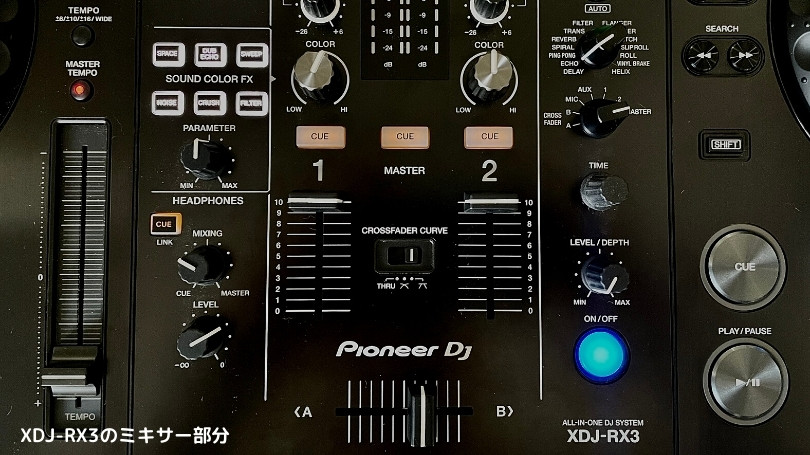Flip the Crossfader Curve switch
810x455 pixels.
404,255
